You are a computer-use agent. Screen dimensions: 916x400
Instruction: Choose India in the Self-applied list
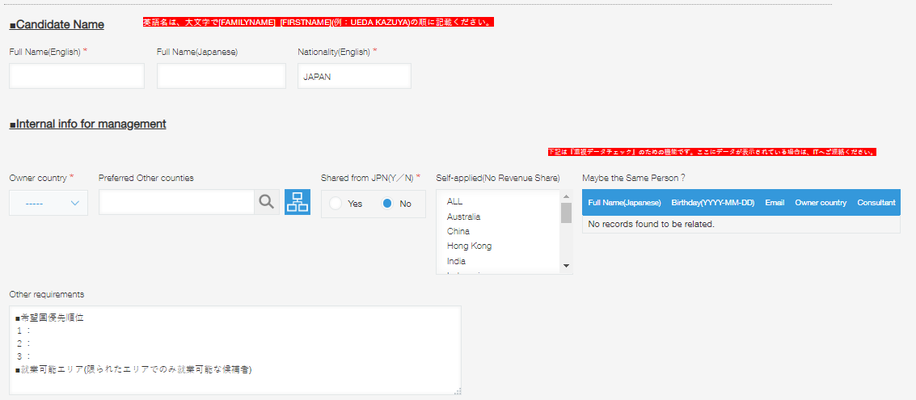(456, 261)
